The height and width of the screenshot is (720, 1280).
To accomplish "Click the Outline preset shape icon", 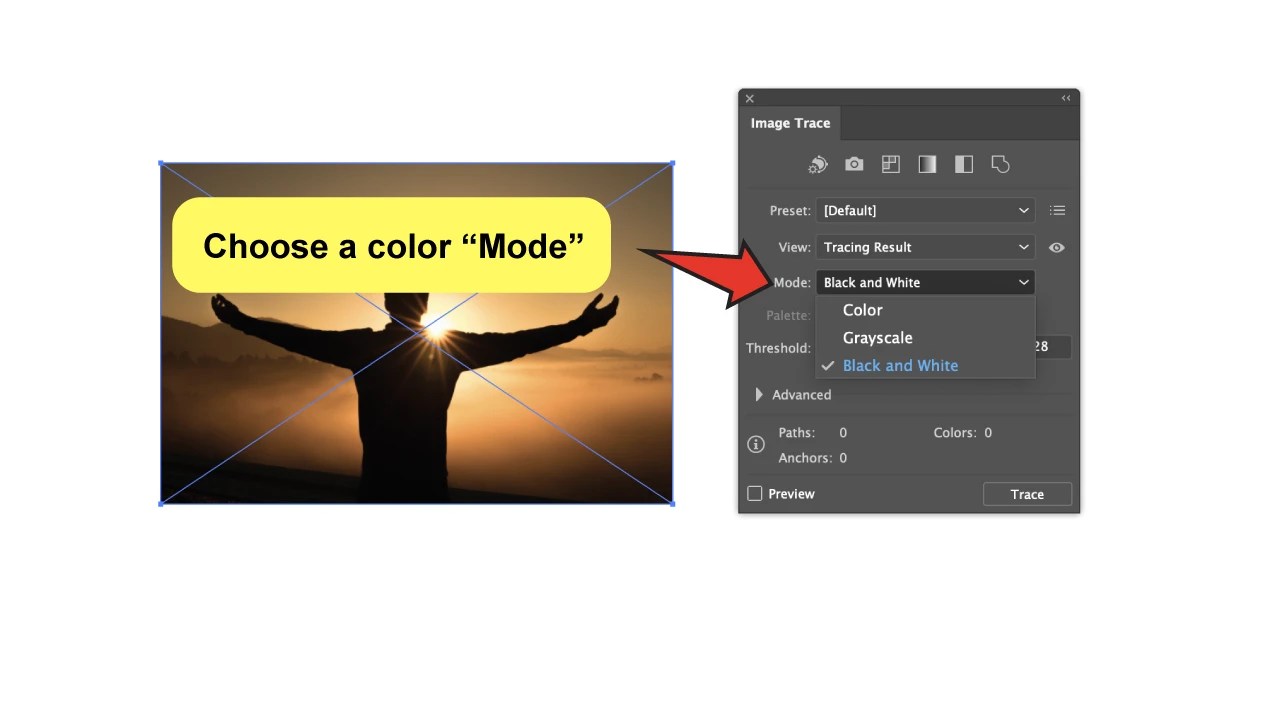I will tap(1000, 164).
